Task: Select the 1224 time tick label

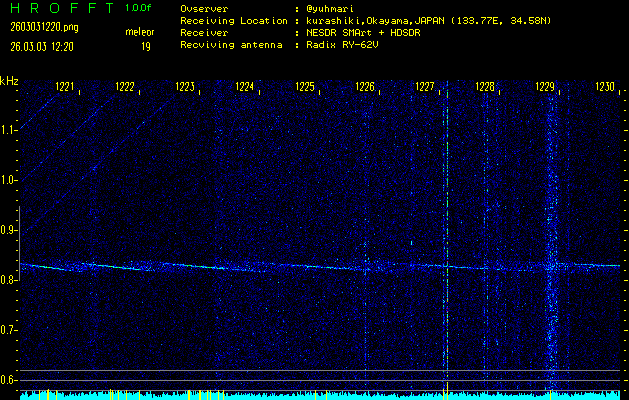Action: (244, 88)
